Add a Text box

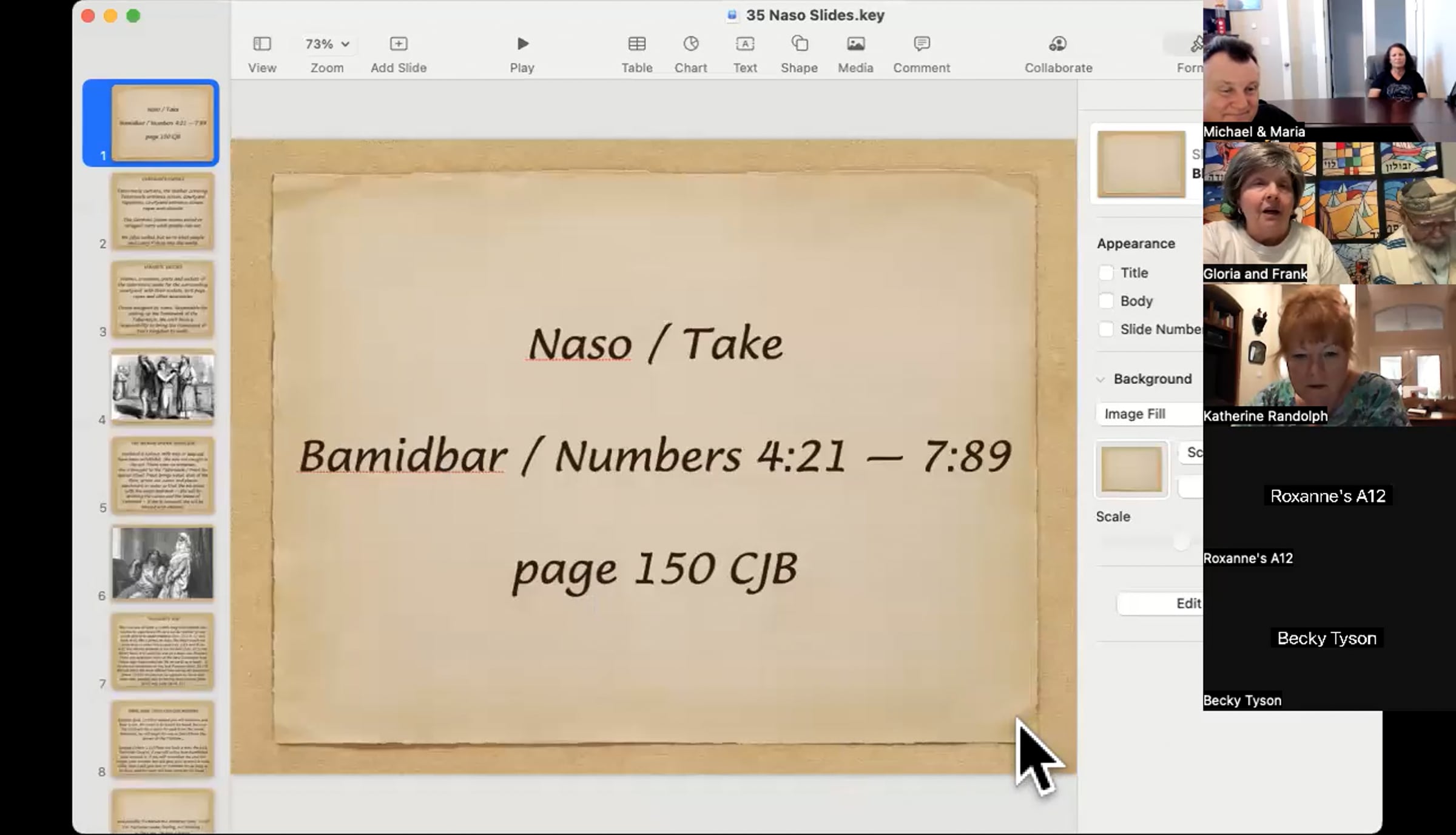click(744, 44)
